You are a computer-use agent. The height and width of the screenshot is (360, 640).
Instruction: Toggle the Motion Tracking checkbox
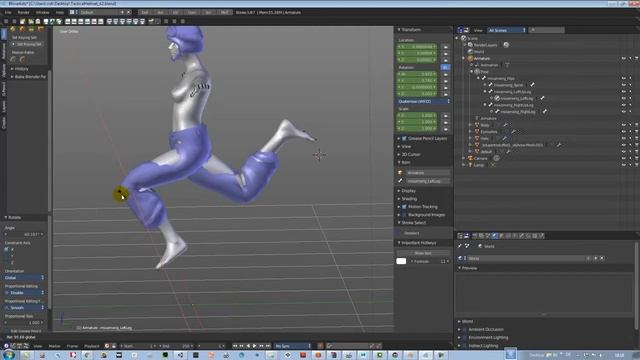[x=404, y=207]
